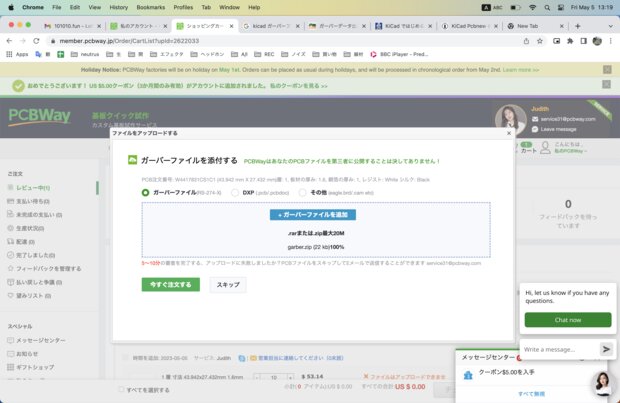
Task: Open the Apps bookmarks shortcut
Action: 17,54
